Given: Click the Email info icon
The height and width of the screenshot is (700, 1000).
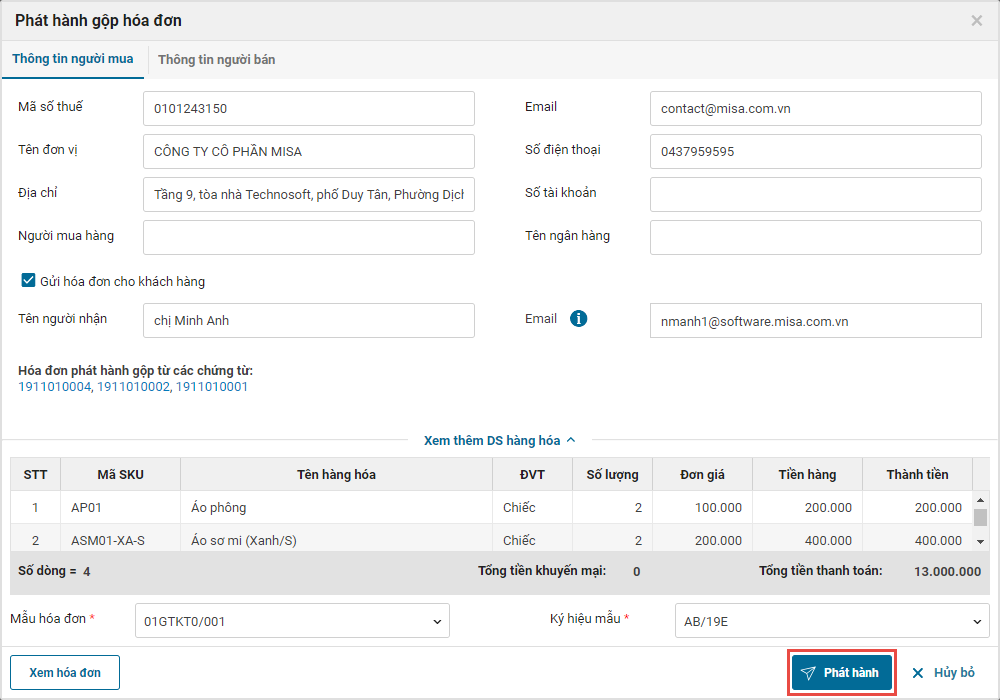Looking at the screenshot, I should (578, 319).
